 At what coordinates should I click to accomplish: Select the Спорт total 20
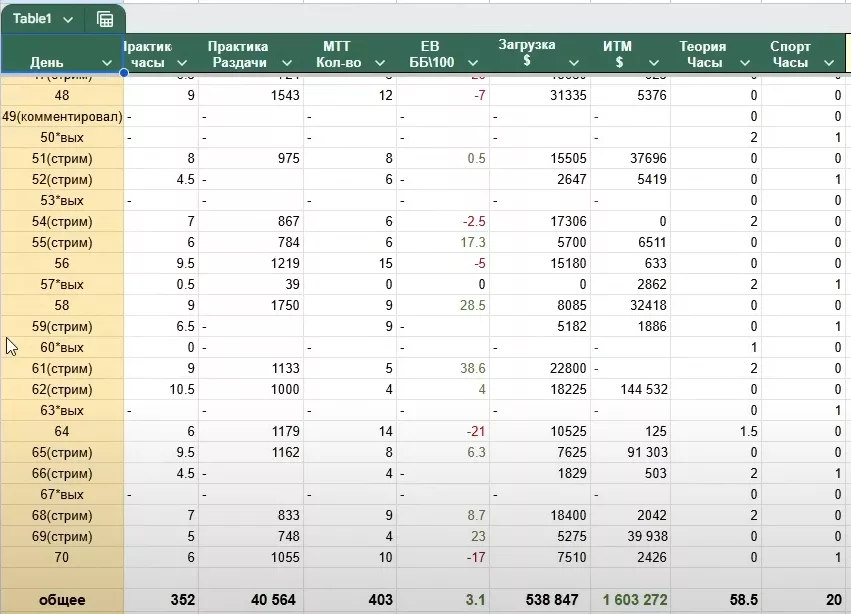click(x=834, y=600)
